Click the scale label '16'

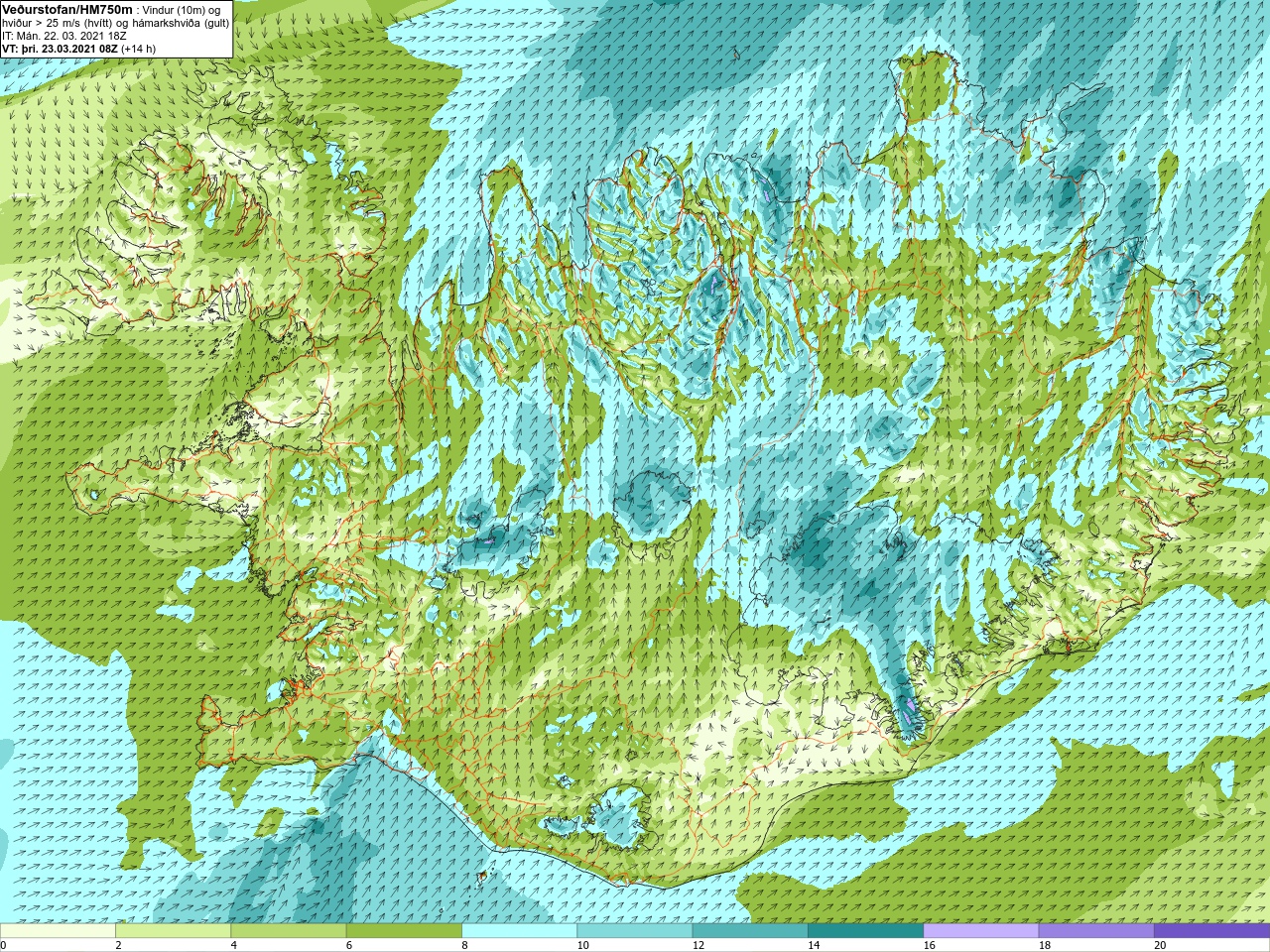[929, 945]
